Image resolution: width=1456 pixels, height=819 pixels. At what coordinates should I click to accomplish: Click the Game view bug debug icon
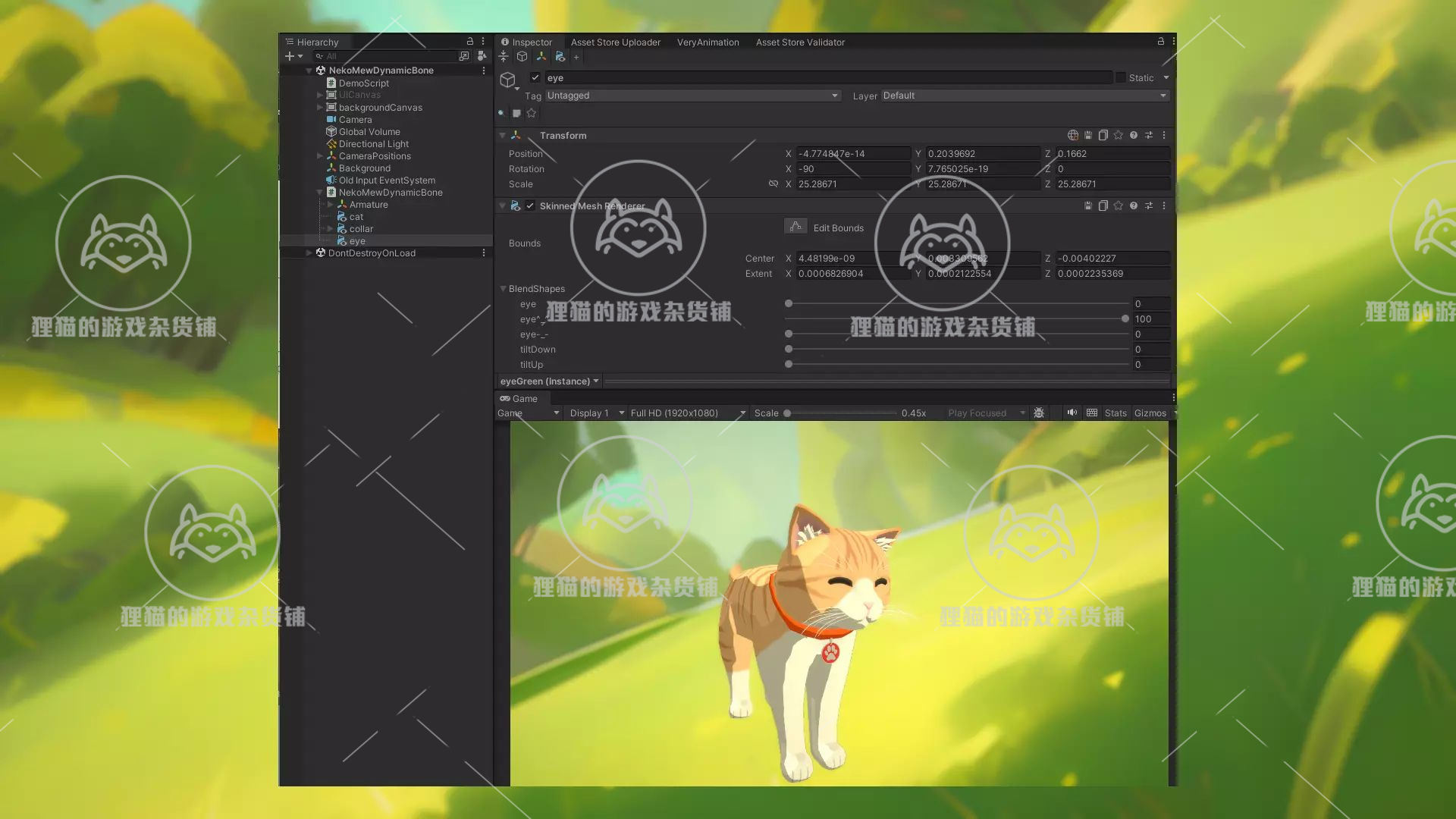tap(1039, 413)
